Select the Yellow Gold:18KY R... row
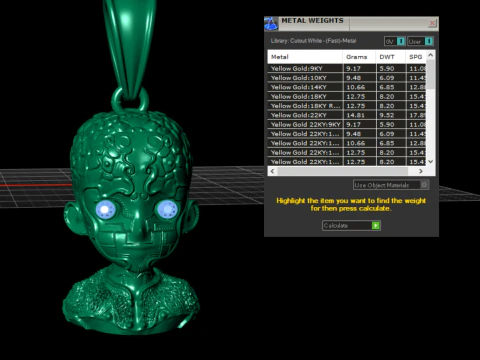480x360 pixels. pos(347,106)
